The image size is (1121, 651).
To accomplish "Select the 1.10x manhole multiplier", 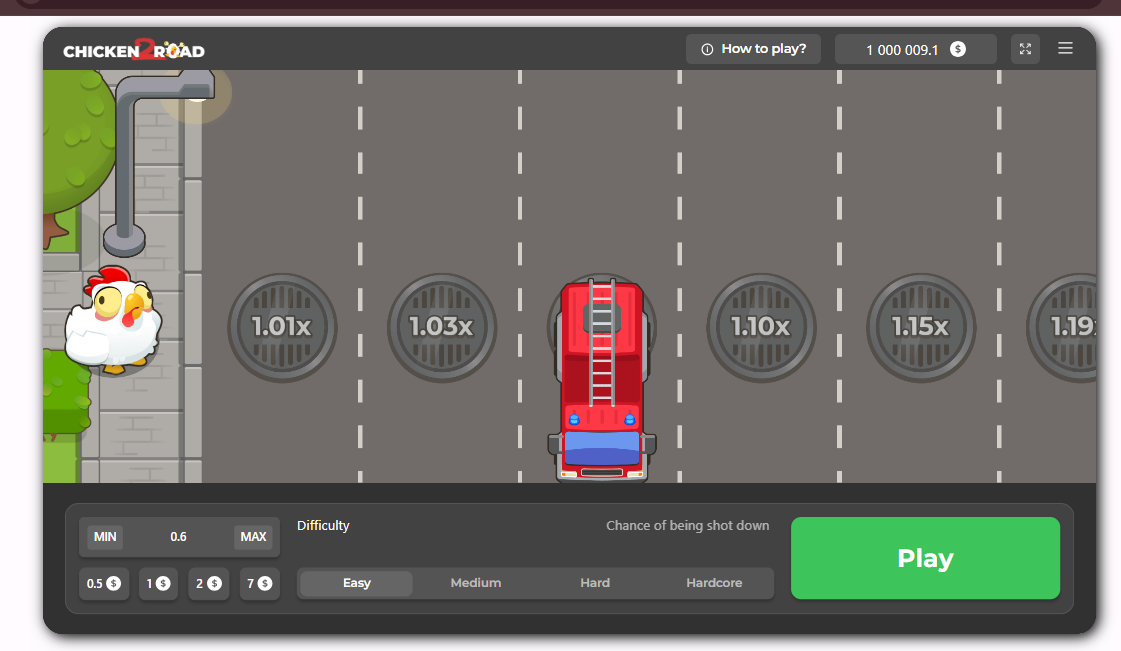I will tap(761, 327).
